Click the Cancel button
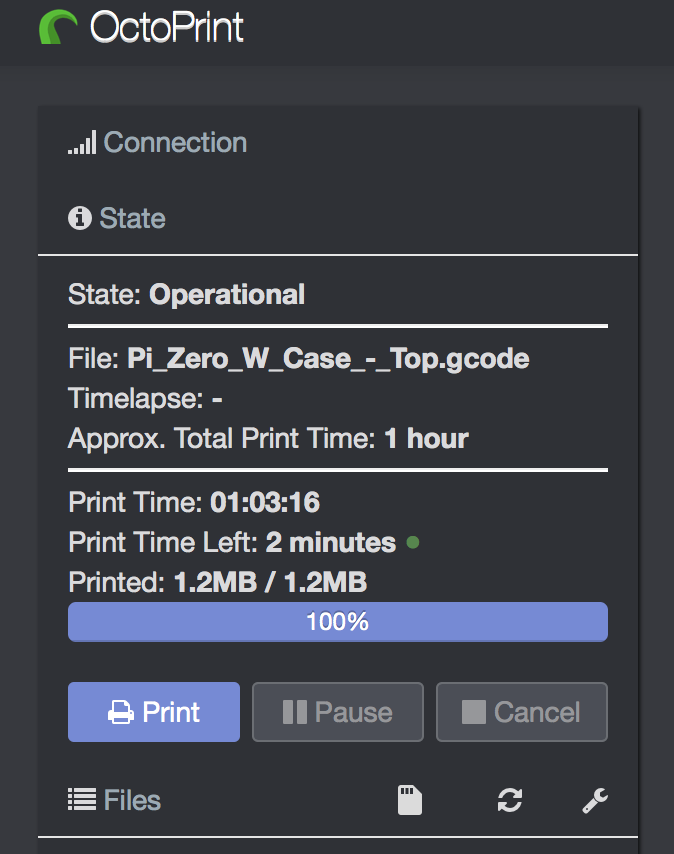This screenshot has height=854, width=674. (x=522, y=712)
